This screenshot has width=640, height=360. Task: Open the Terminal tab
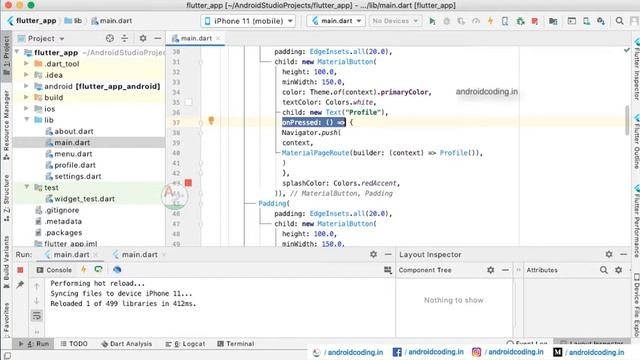[236, 344]
